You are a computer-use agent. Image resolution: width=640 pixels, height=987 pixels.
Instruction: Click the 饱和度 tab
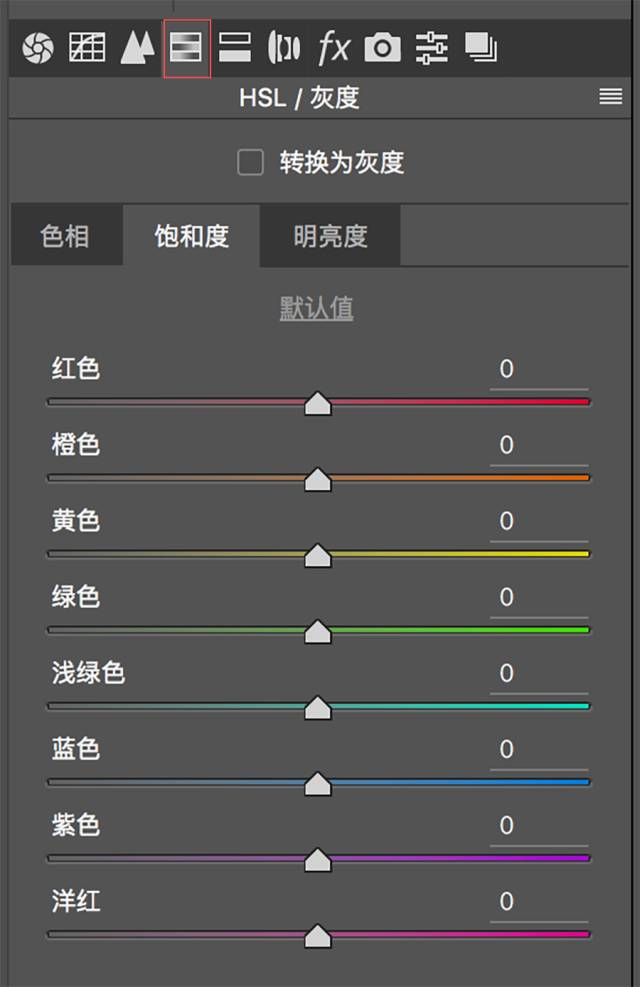190,236
